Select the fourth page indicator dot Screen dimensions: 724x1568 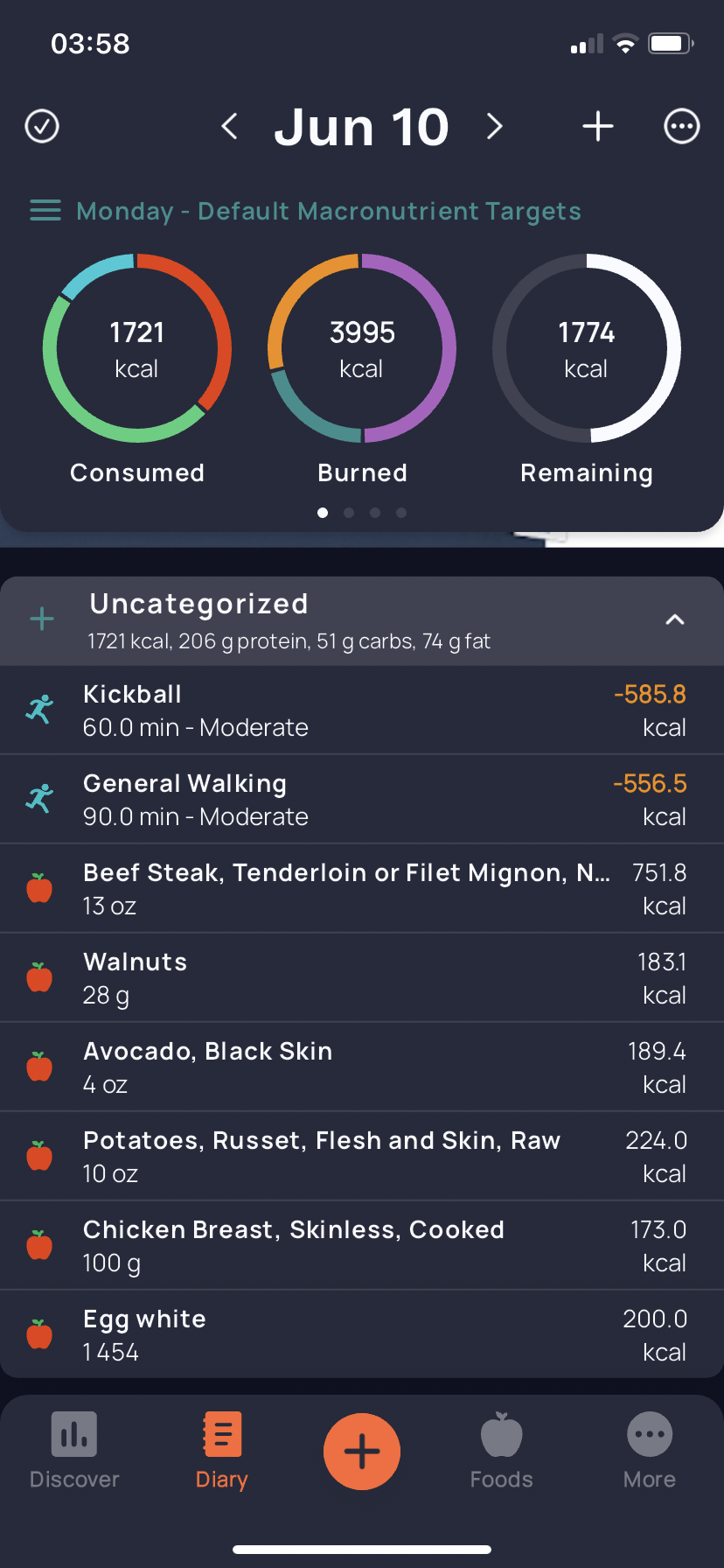(x=401, y=513)
